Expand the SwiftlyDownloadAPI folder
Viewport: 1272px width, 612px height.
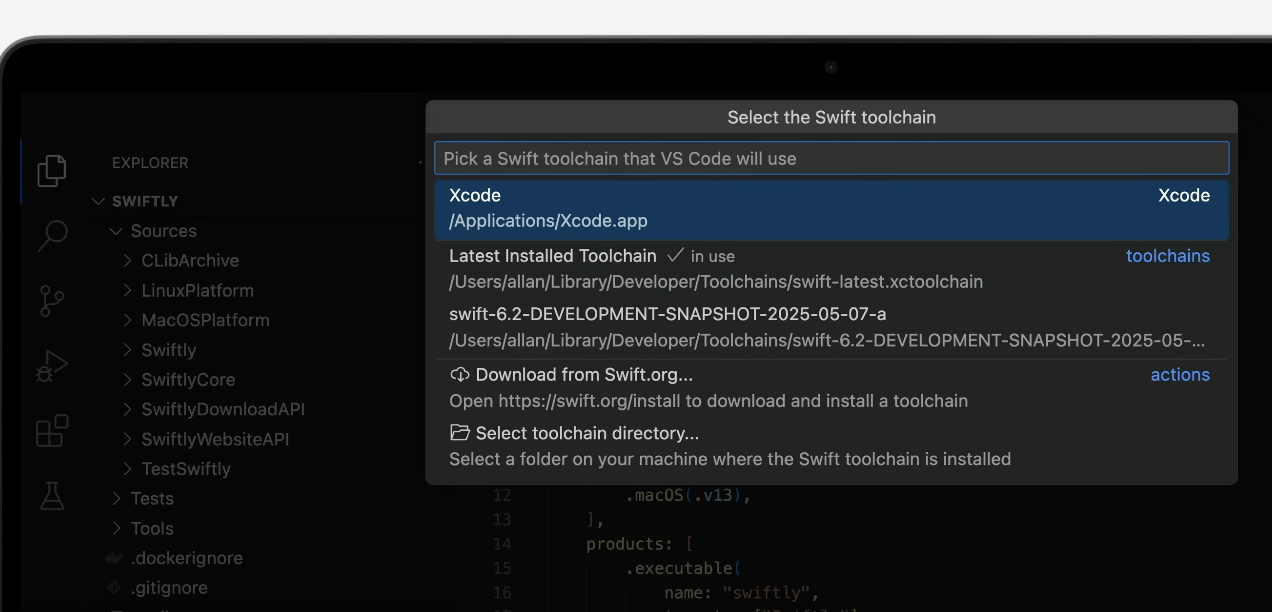[x=128, y=410]
